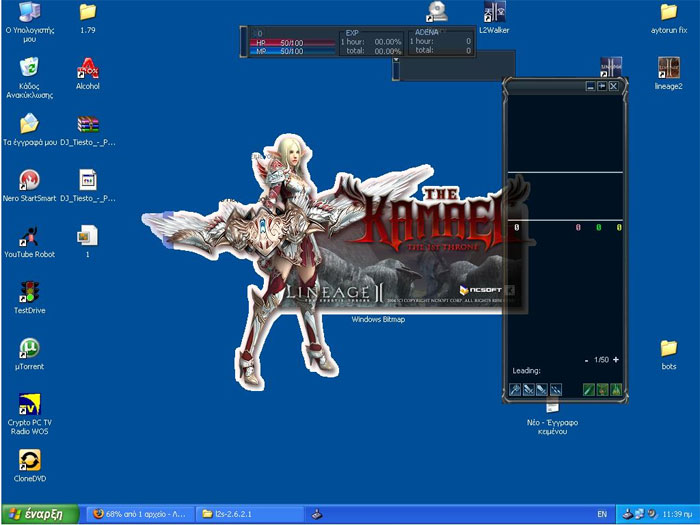The width and height of the screenshot is (700, 525).
Task: Click the blue MP bar
Action: tap(292, 51)
